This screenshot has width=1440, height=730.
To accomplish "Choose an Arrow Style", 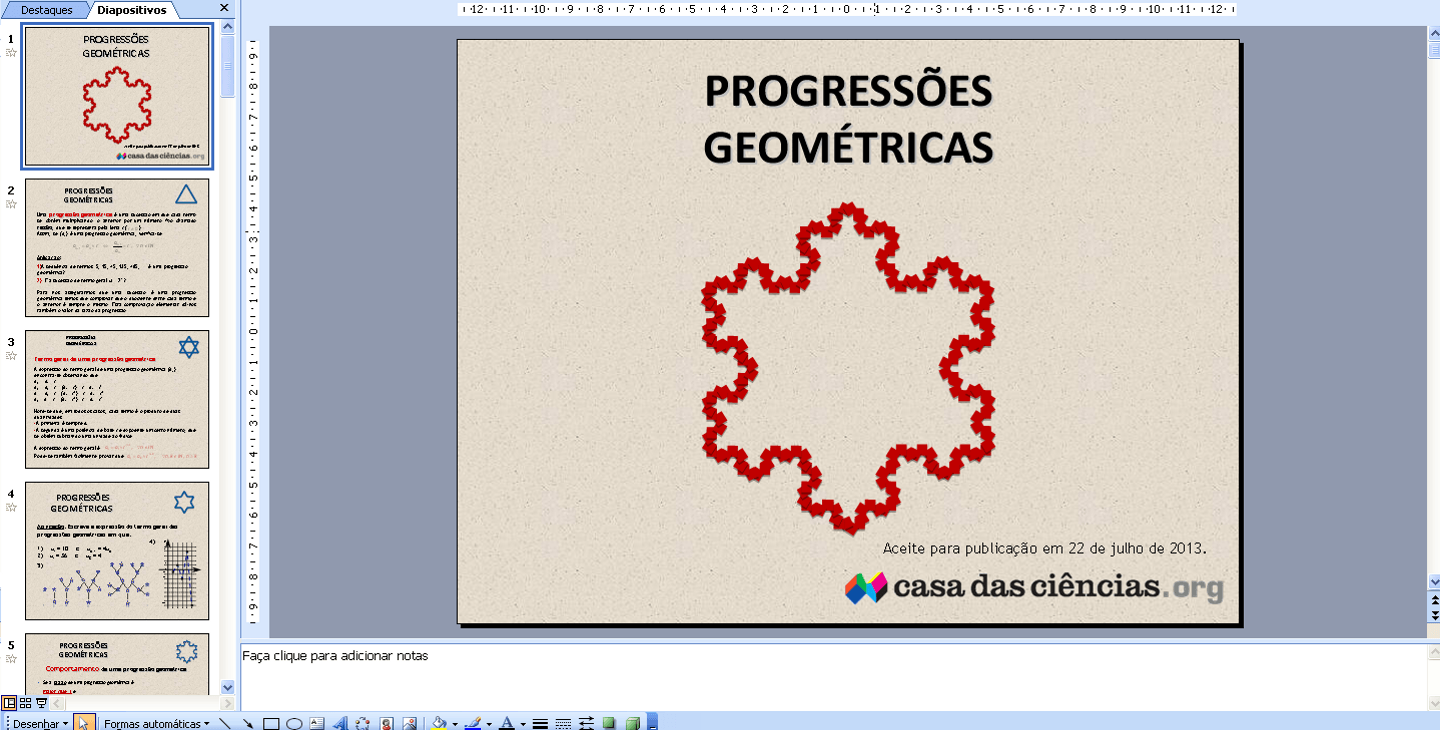I will [x=586, y=723].
